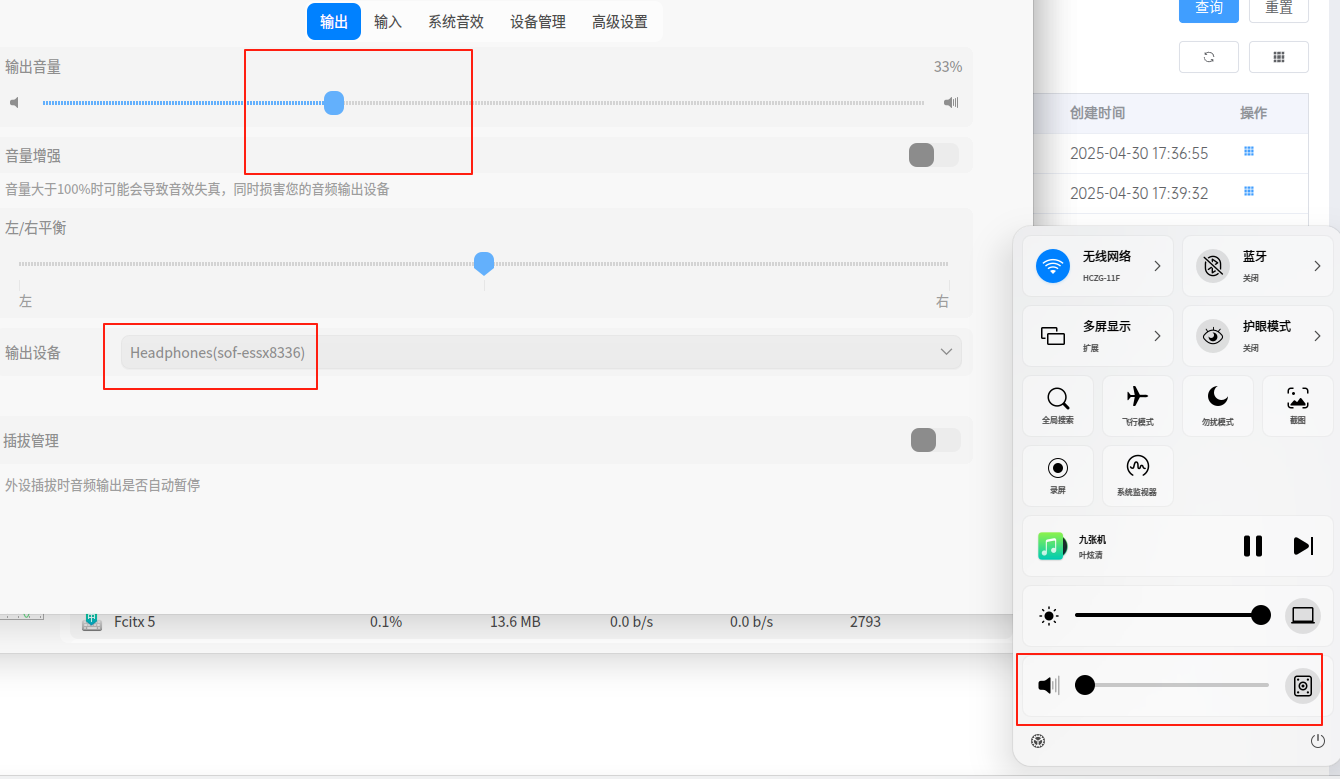Click the quick panel volume slider

click(1172, 685)
